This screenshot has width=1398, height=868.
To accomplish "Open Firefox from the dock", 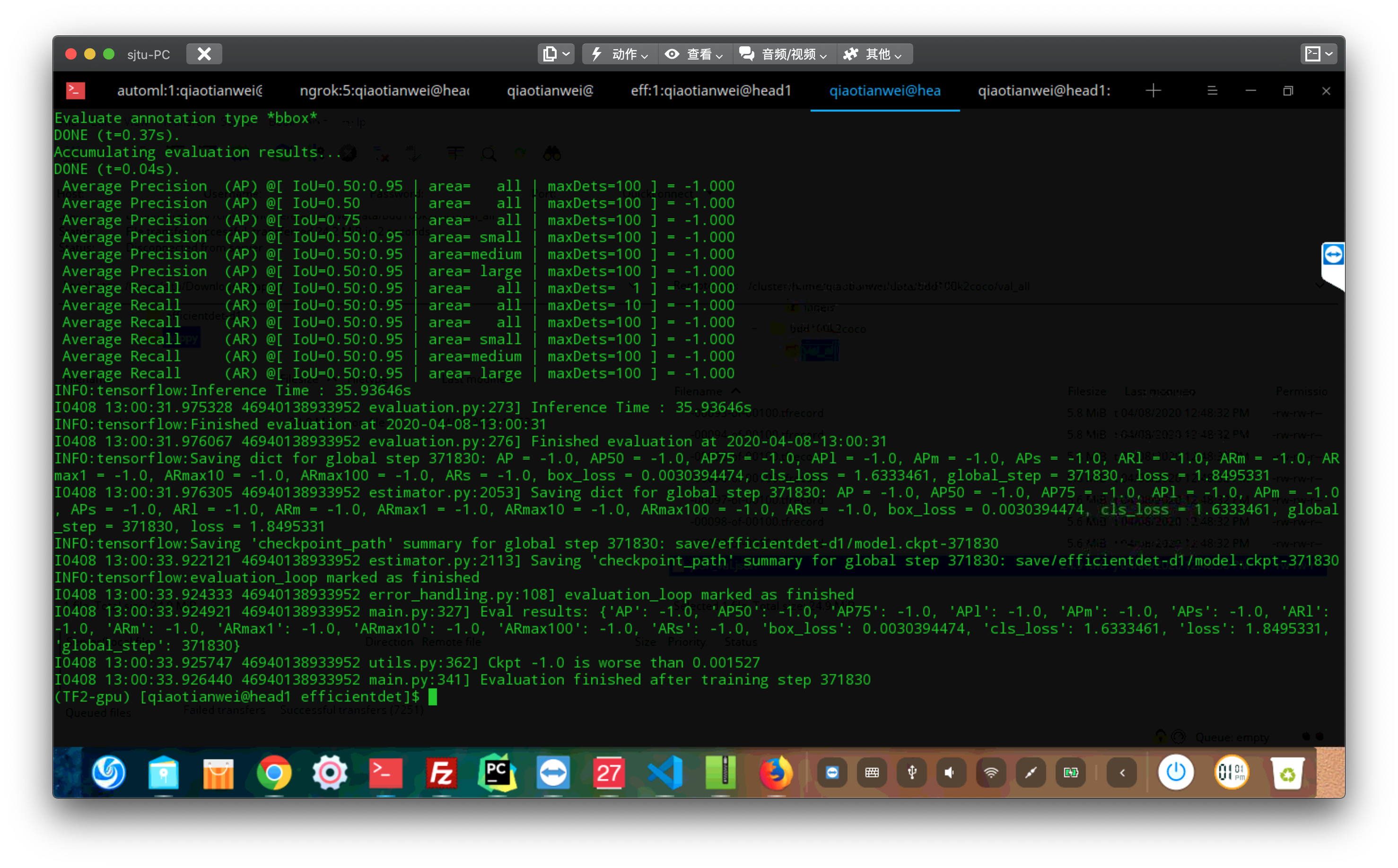I will click(x=776, y=772).
